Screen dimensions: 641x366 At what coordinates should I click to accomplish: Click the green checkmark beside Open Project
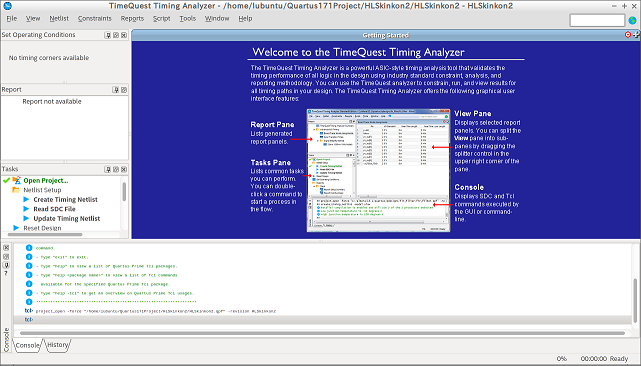click(x=6, y=180)
